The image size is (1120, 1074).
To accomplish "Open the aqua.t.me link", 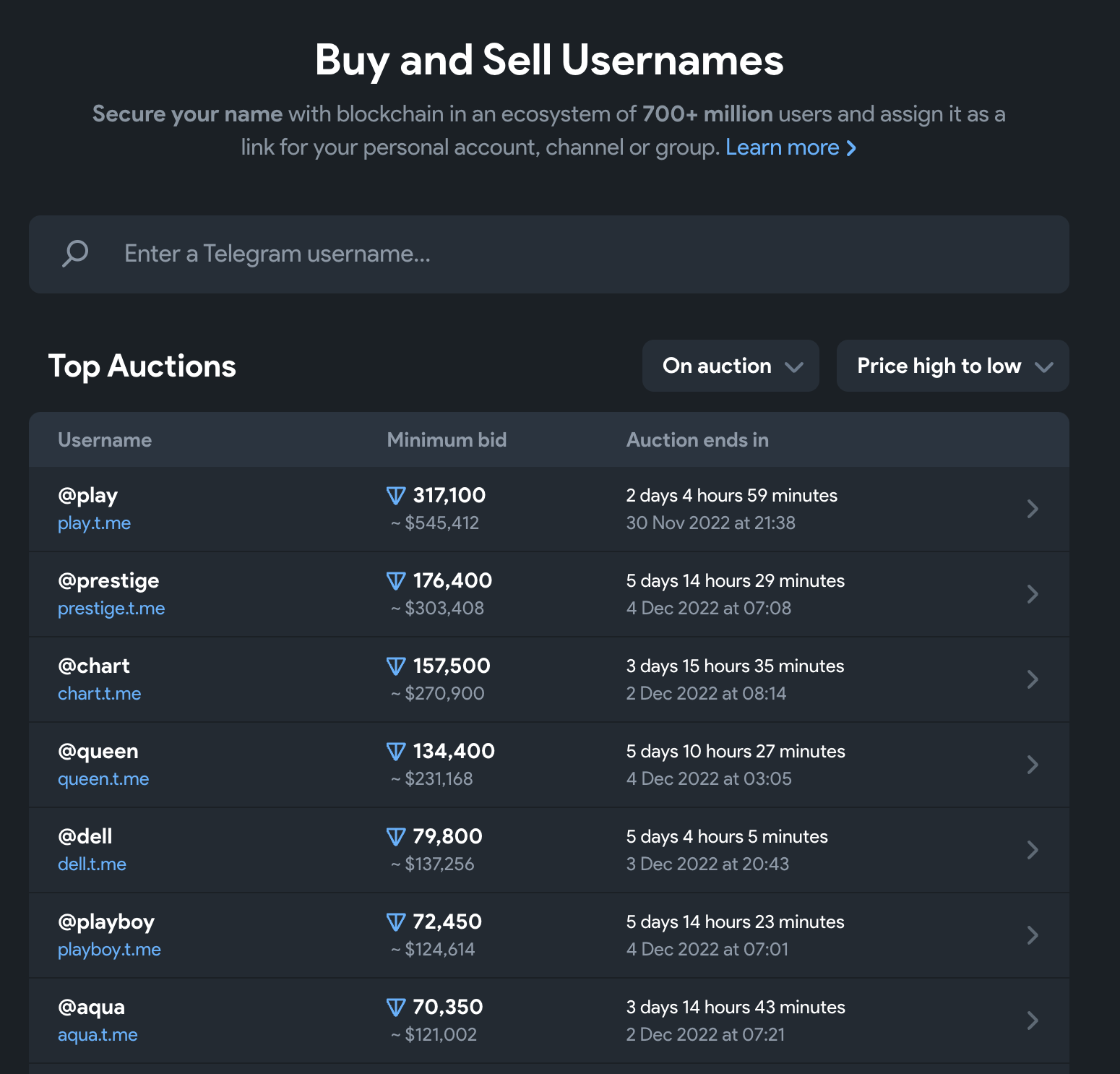I will pyautogui.click(x=98, y=1035).
